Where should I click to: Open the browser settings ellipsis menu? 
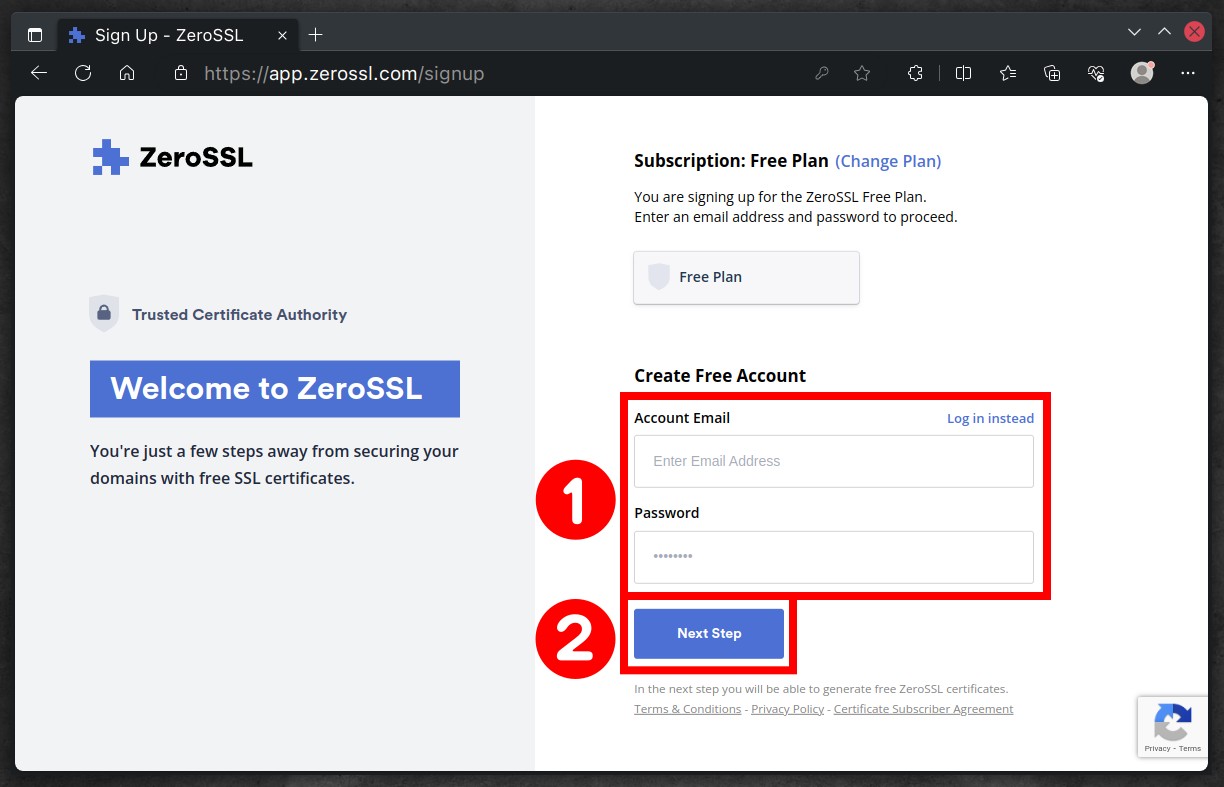click(1188, 73)
